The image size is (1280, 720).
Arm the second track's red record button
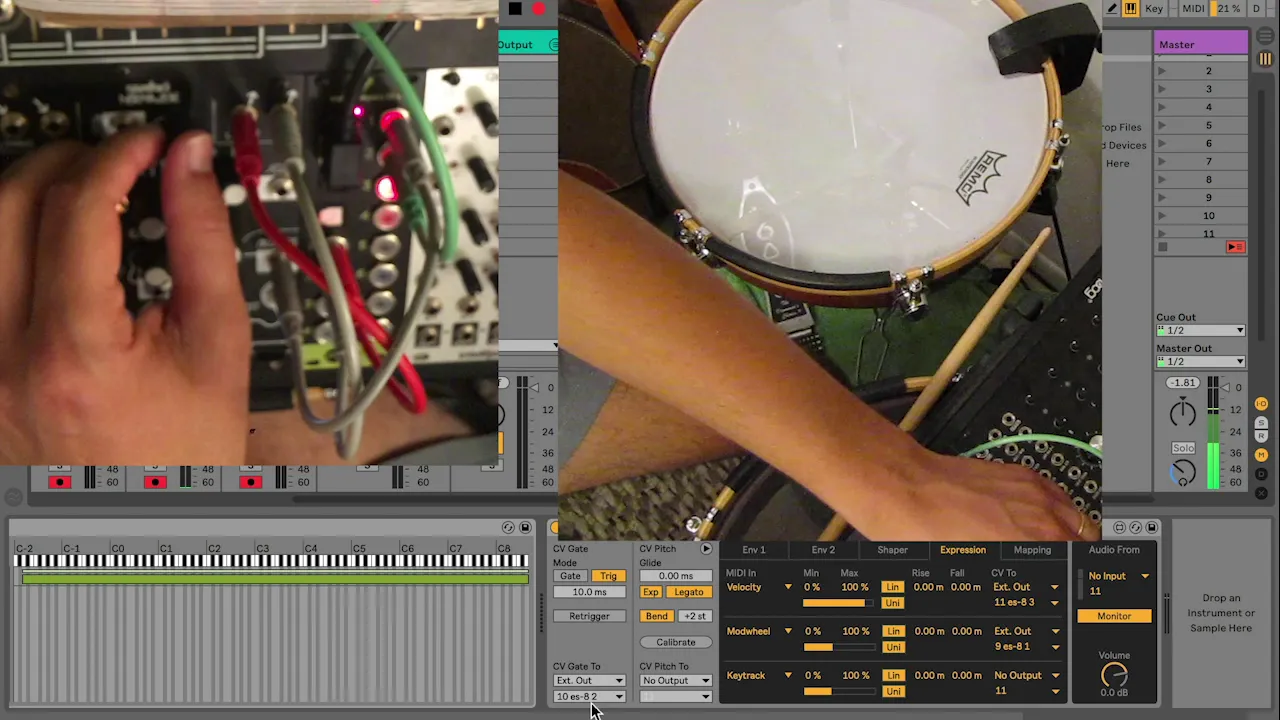[154, 482]
